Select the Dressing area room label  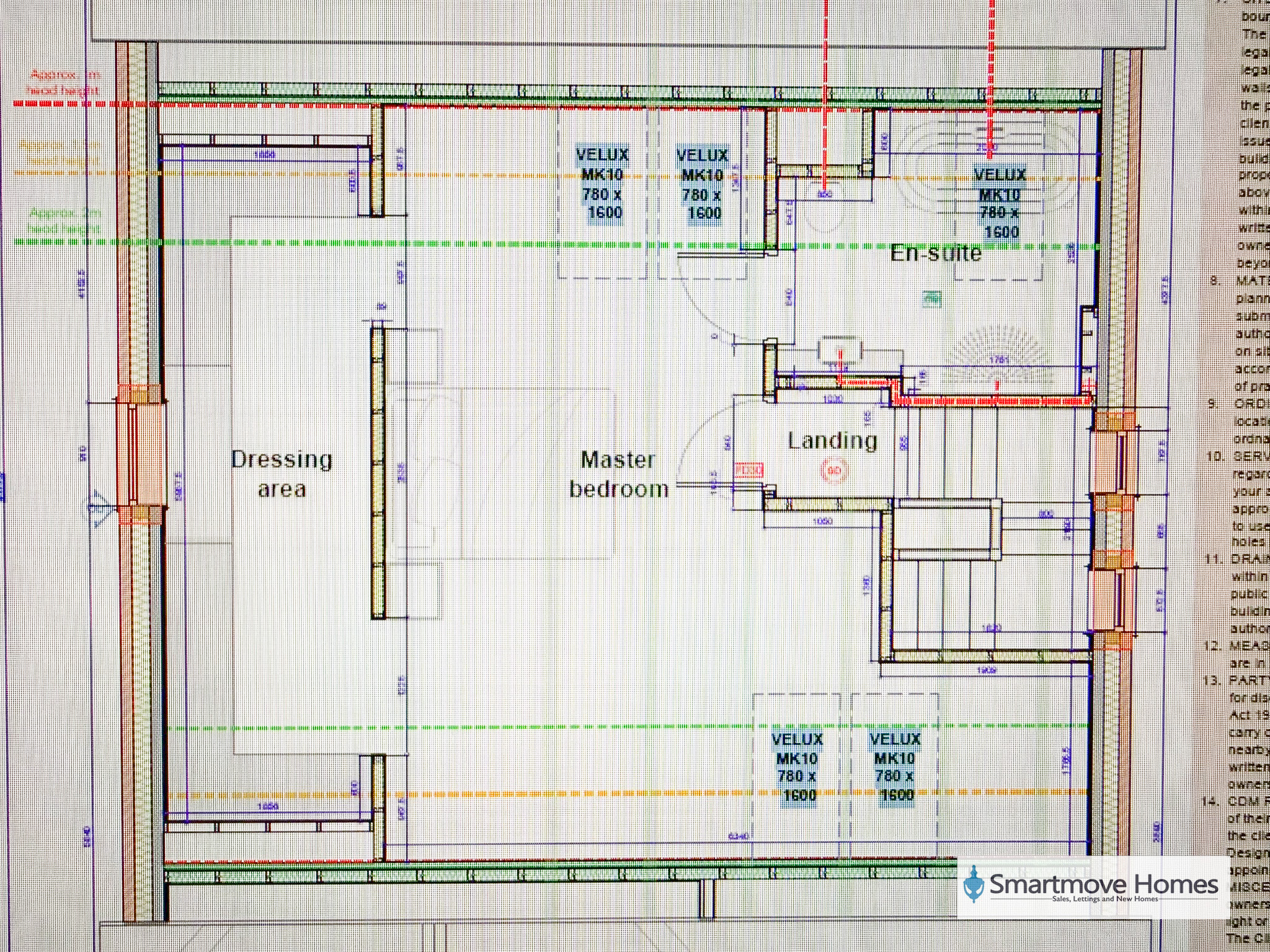pyautogui.click(x=282, y=474)
